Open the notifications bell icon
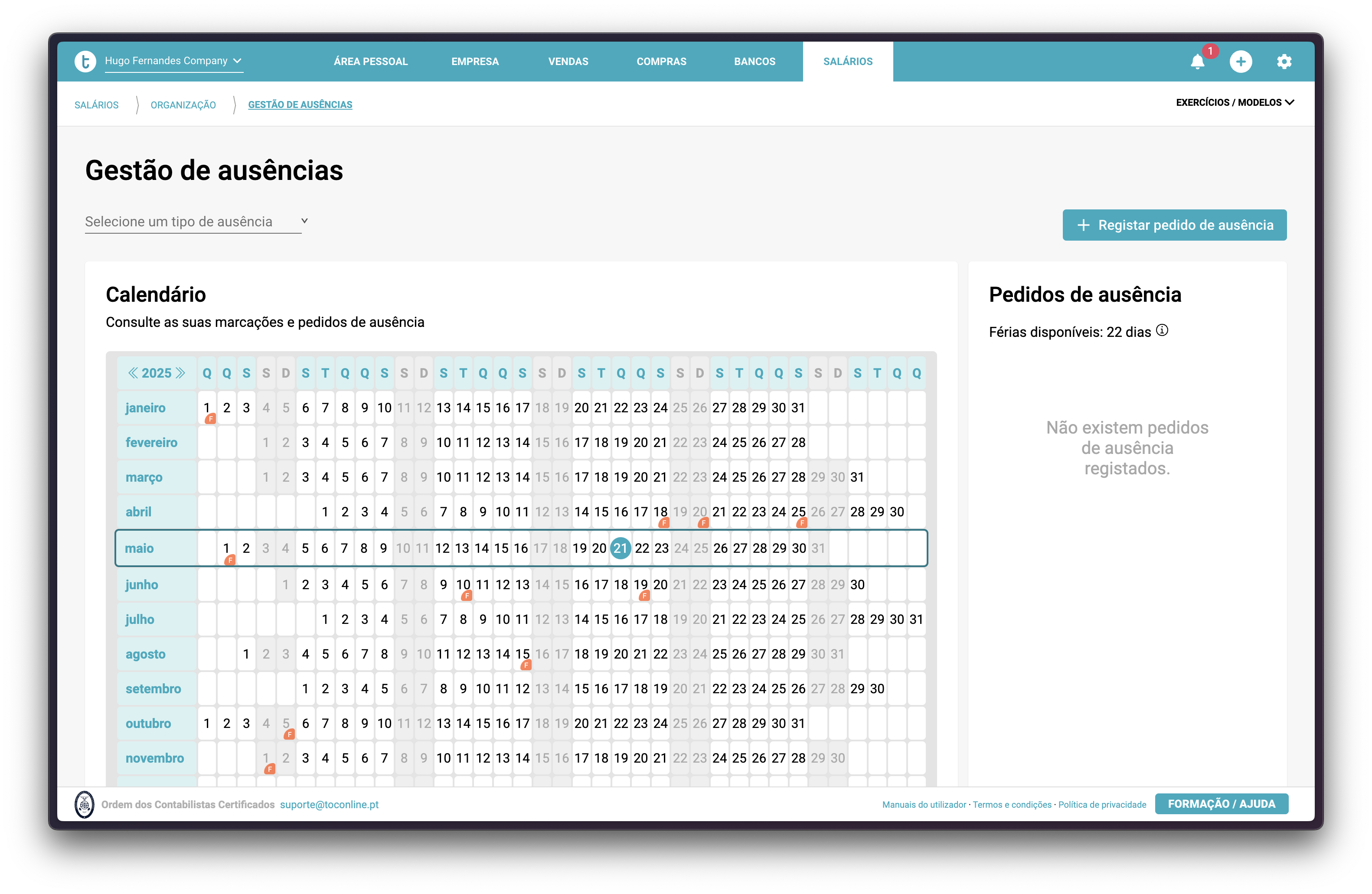This screenshot has width=1372, height=894. point(1197,62)
